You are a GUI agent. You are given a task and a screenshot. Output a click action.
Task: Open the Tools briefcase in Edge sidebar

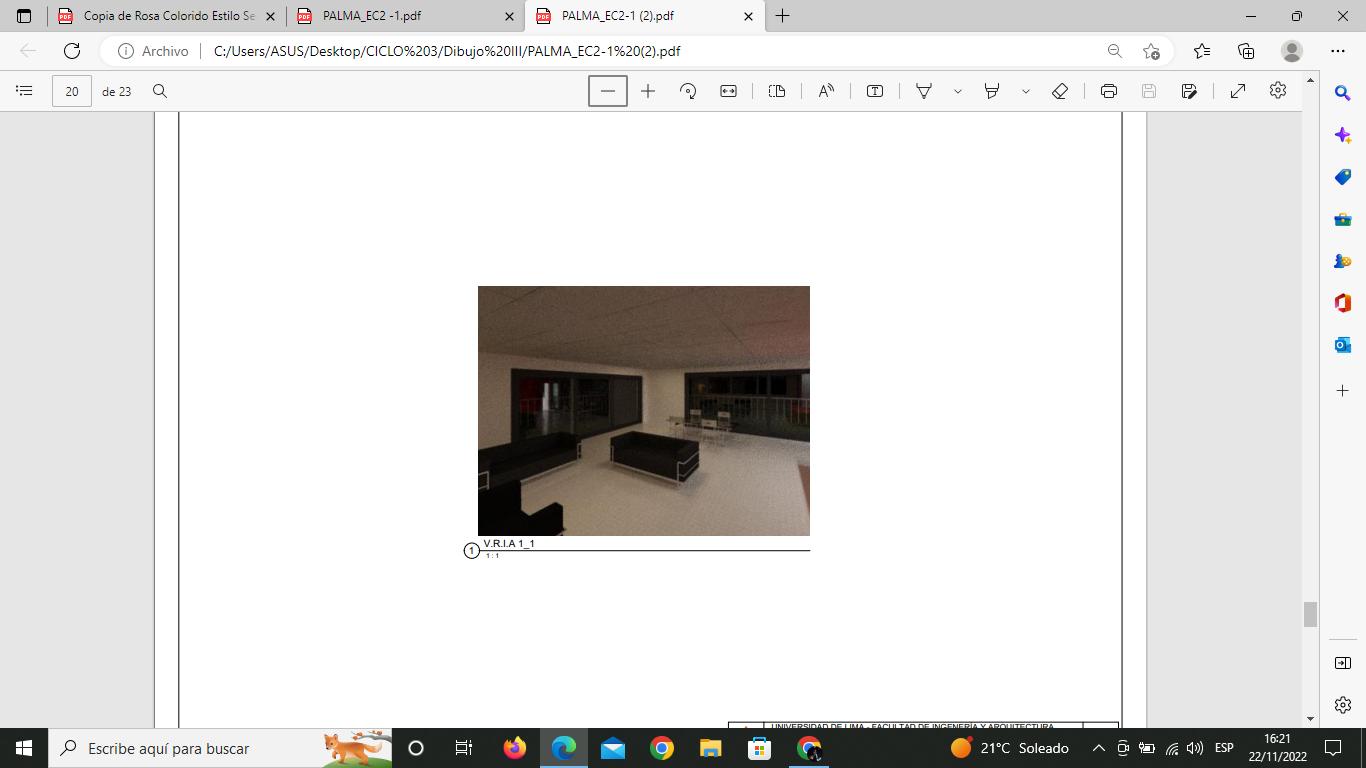[x=1343, y=219]
